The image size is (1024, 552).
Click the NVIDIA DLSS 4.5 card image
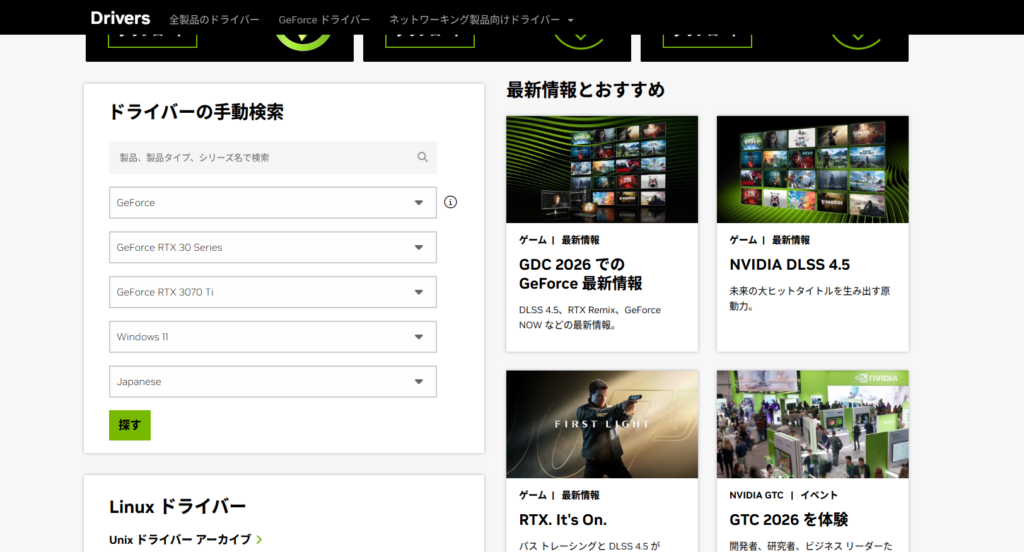pyautogui.click(x=812, y=169)
